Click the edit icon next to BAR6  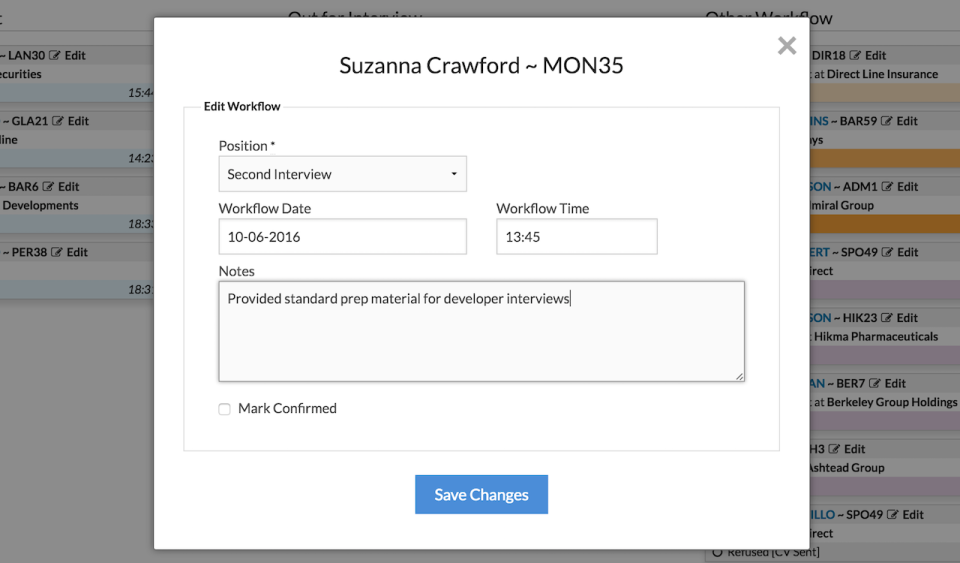[48, 187]
